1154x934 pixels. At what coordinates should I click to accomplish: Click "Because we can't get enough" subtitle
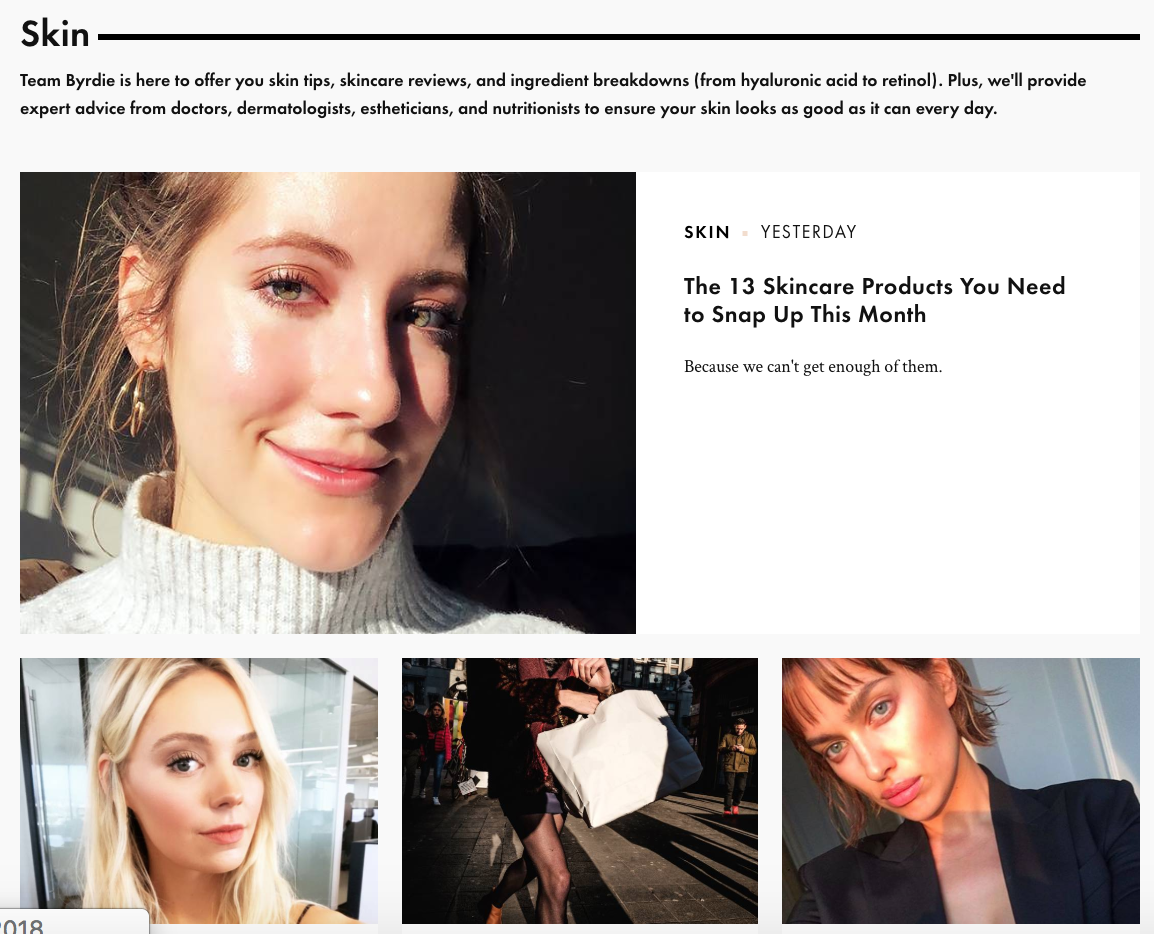point(813,367)
